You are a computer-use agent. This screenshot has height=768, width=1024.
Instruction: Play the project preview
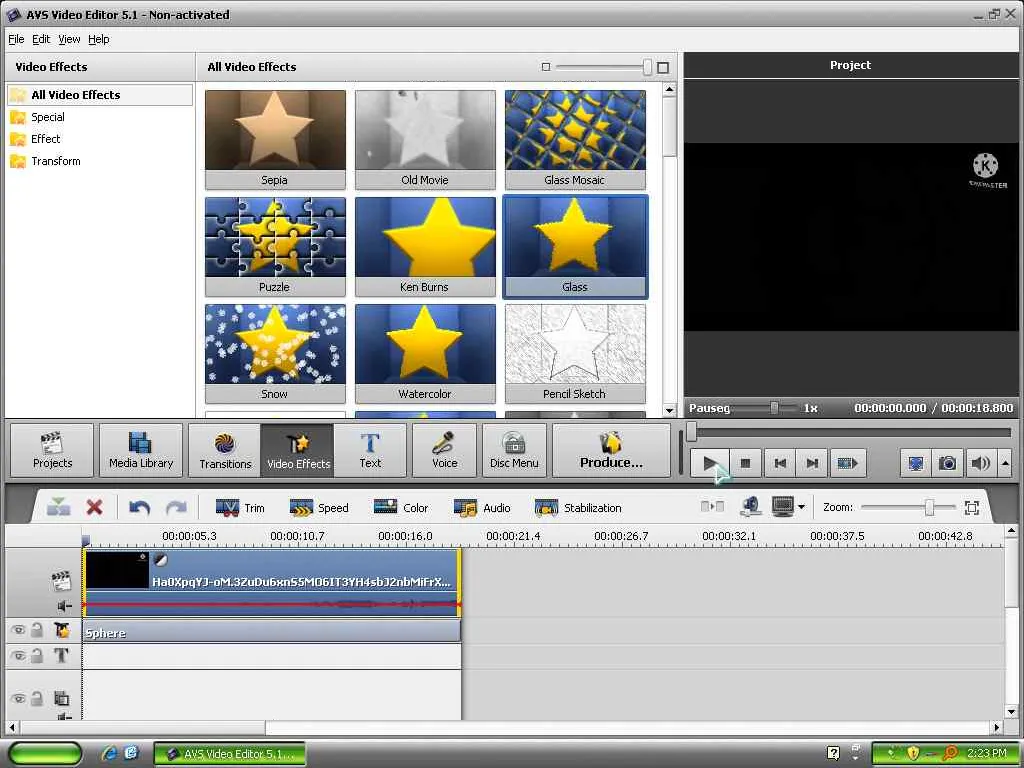pos(709,463)
